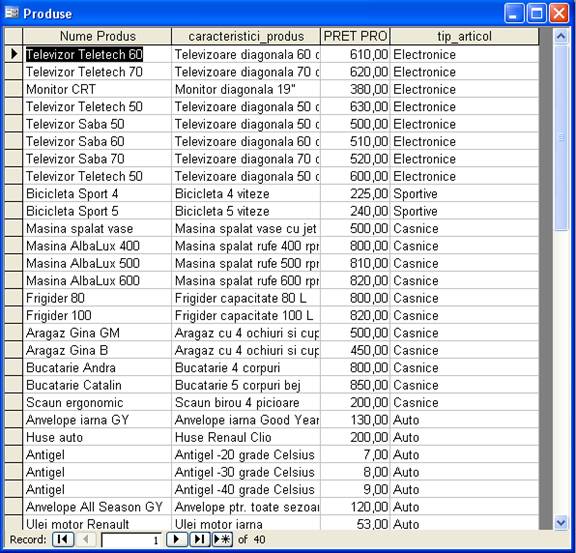Screen dimensions: 576x553
Task: Click price cell '9,00'
Action: coord(355,489)
